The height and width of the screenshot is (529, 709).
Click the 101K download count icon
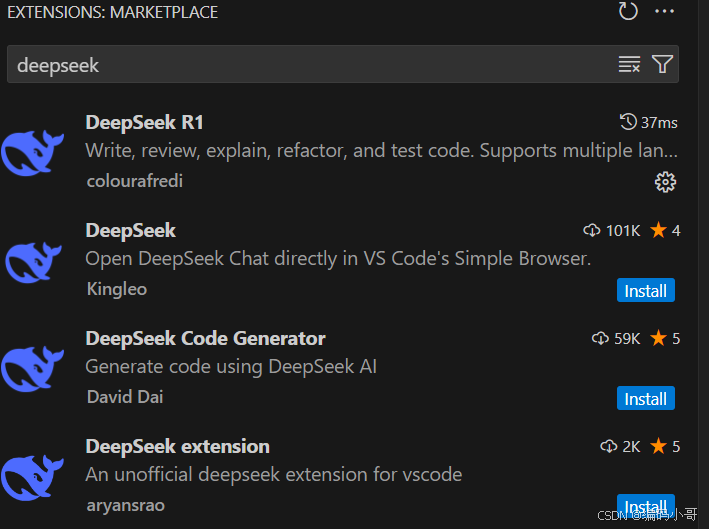[591, 231]
